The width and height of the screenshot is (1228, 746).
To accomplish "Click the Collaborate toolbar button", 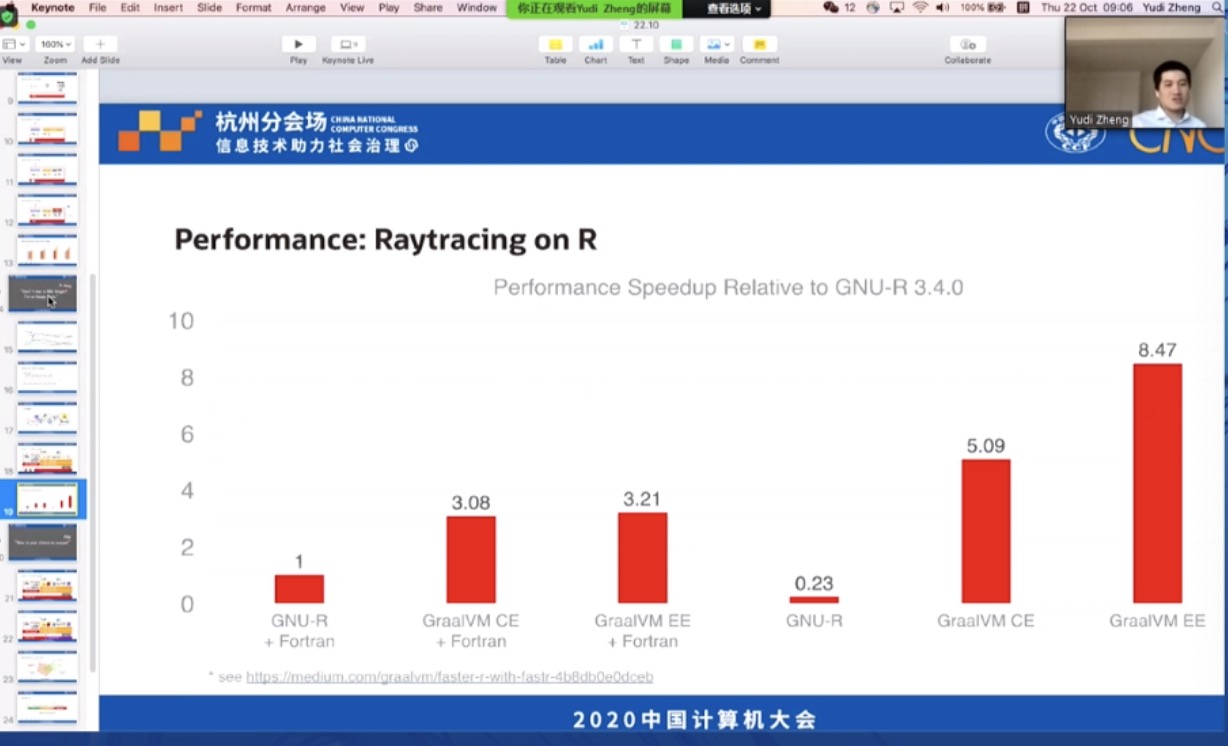I will pyautogui.click(x=967, y=45).
